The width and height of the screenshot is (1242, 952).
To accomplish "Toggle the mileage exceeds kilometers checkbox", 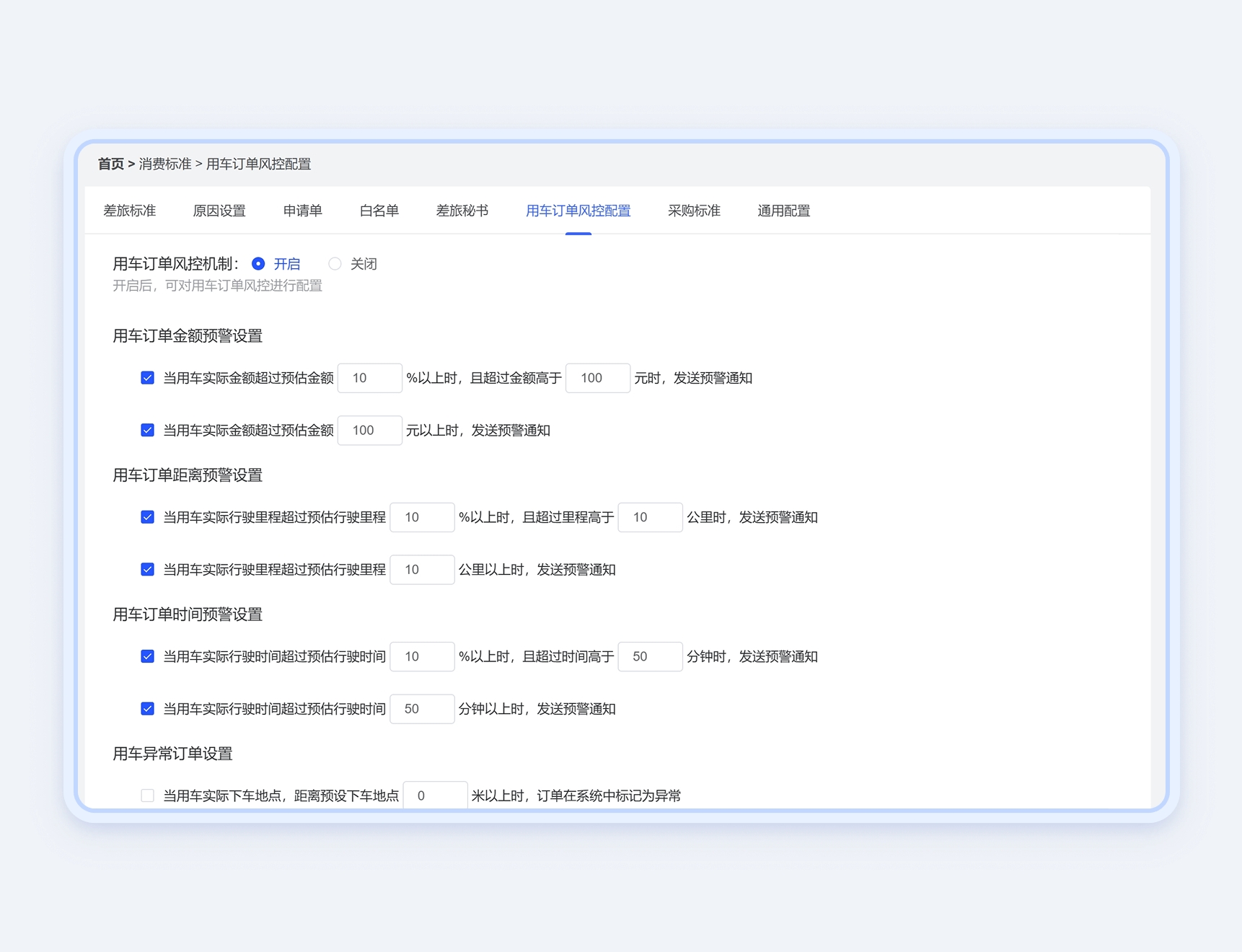I will (148, 570).
